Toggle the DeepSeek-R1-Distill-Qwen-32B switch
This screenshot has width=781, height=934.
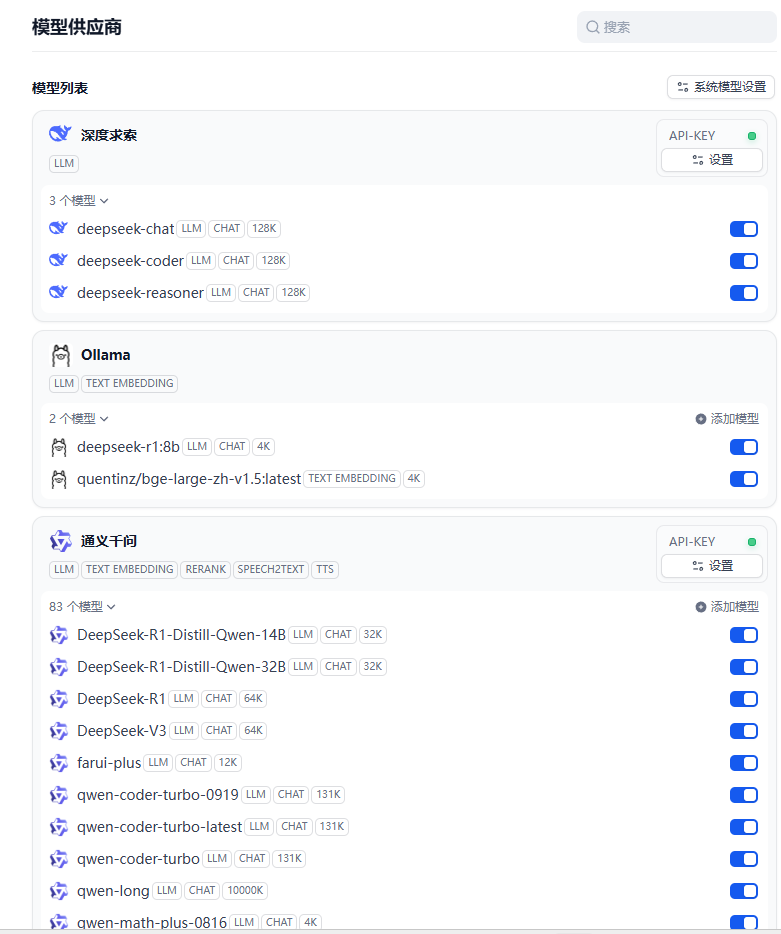tap(743, 667)
